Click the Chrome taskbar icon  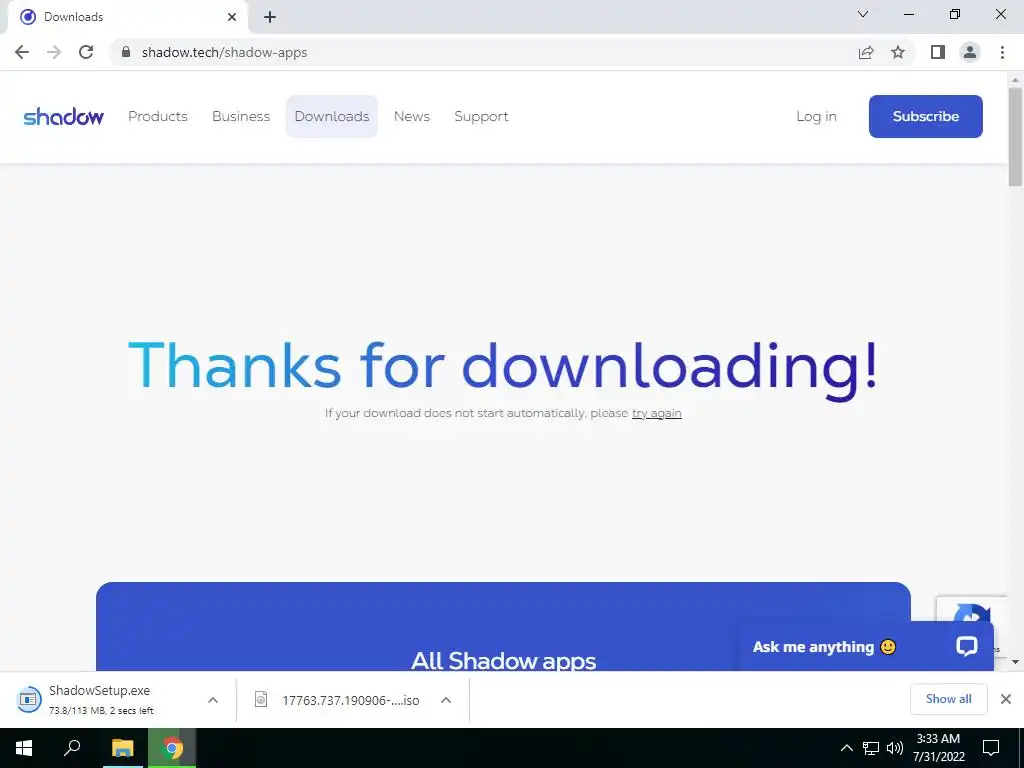pyautogui.click(x=172, y=748)
